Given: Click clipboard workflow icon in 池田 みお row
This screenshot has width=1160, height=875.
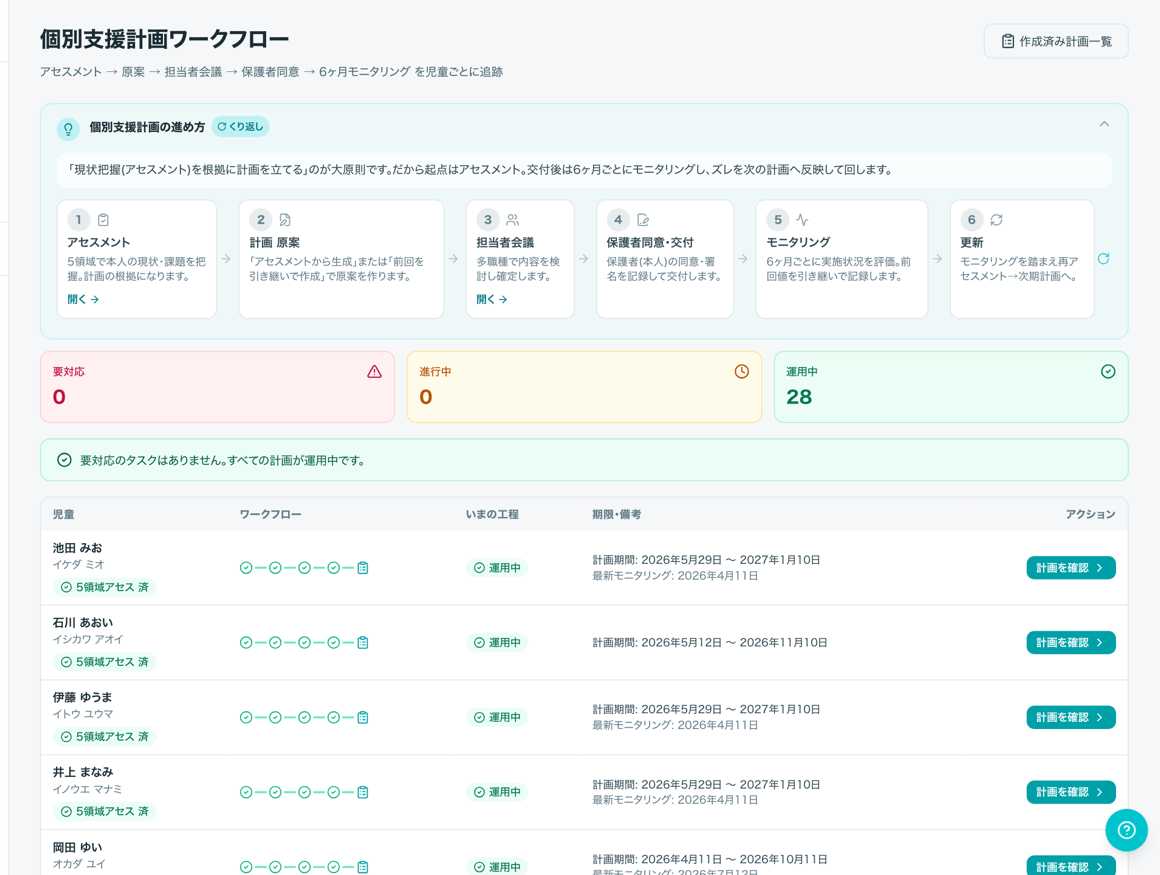Looking at the screenshot, I should pos(363,568).
